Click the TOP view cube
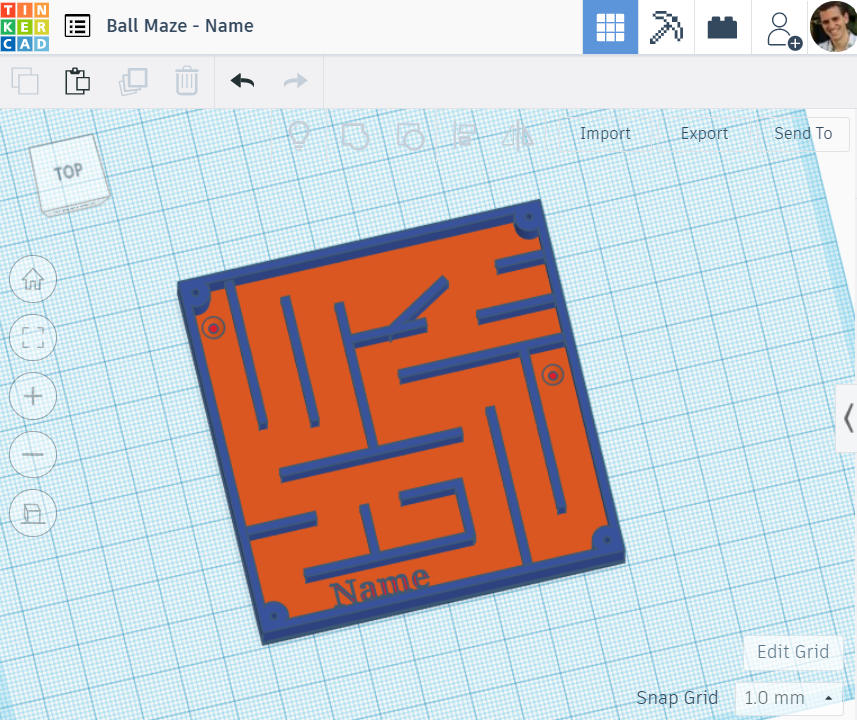This screenshot has height=720, width=857. click(67, 172)
